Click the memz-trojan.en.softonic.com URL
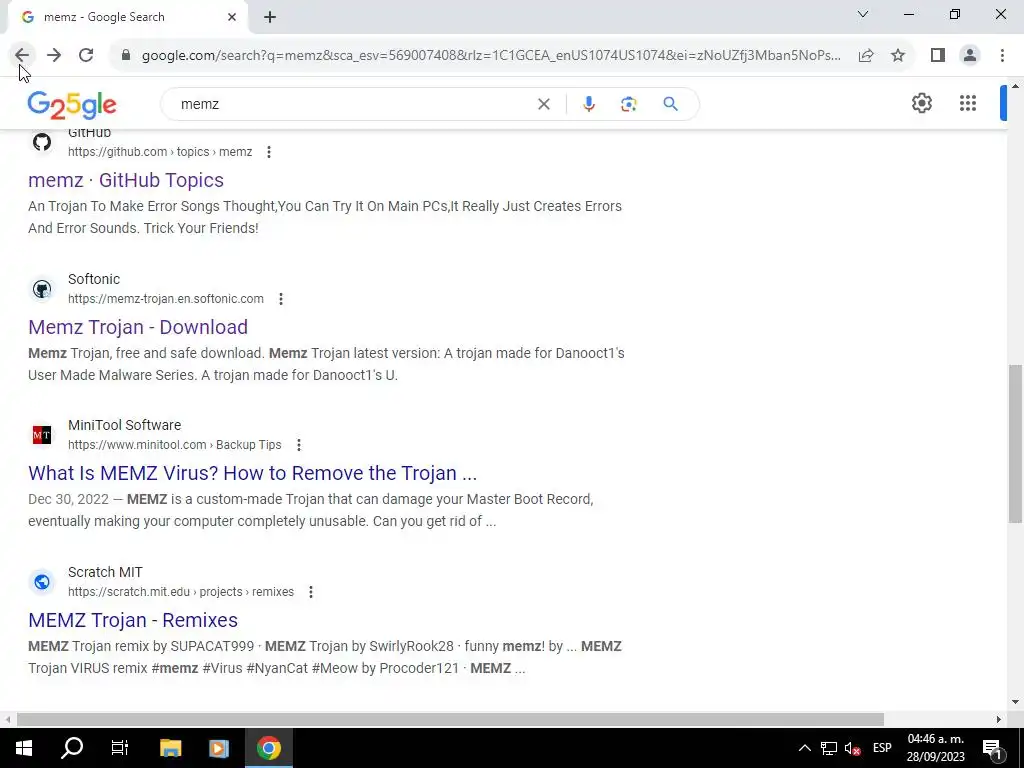The image size is (1024, 768). pos(166,299)
